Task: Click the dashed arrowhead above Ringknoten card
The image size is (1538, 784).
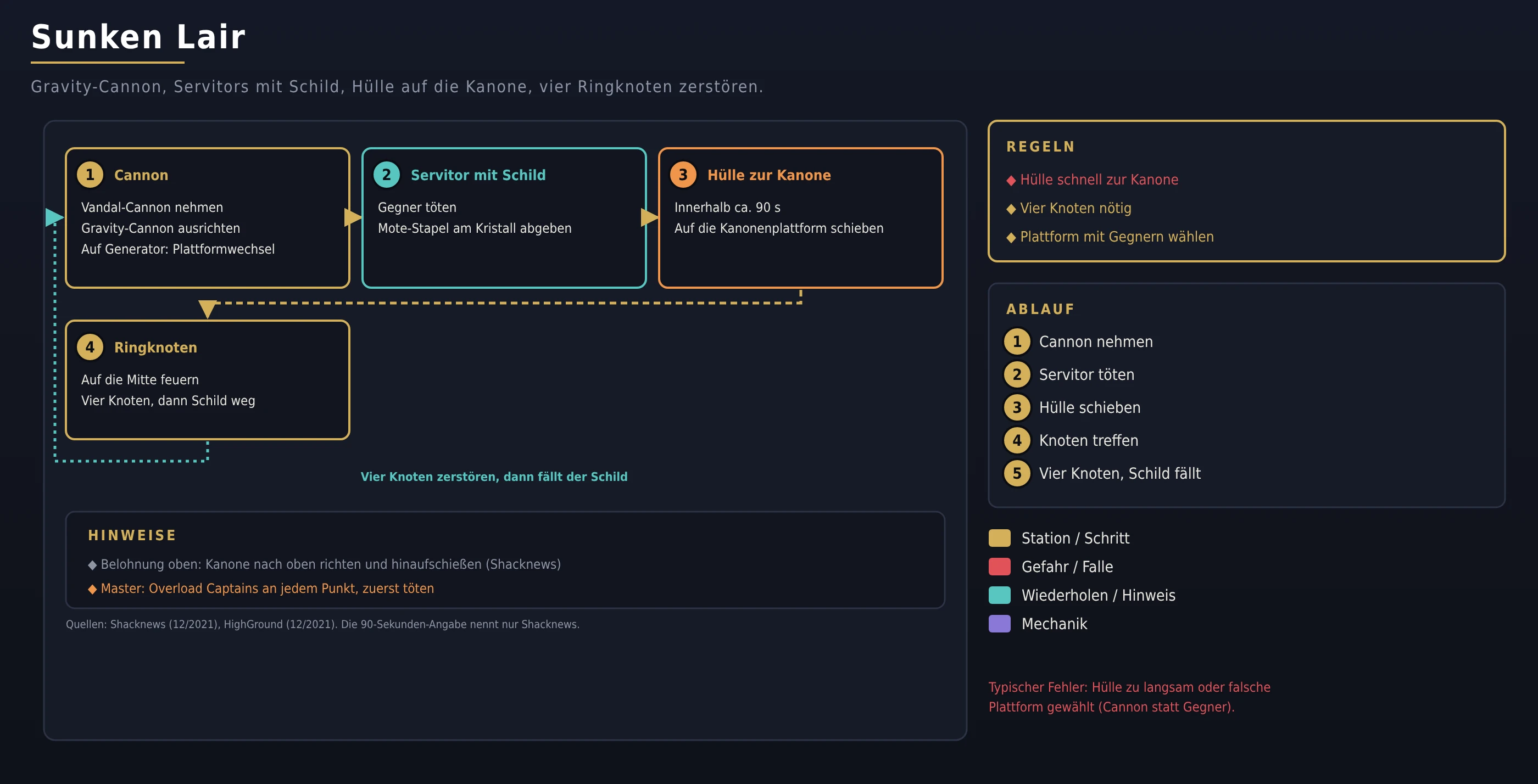Action: [207, 309]
